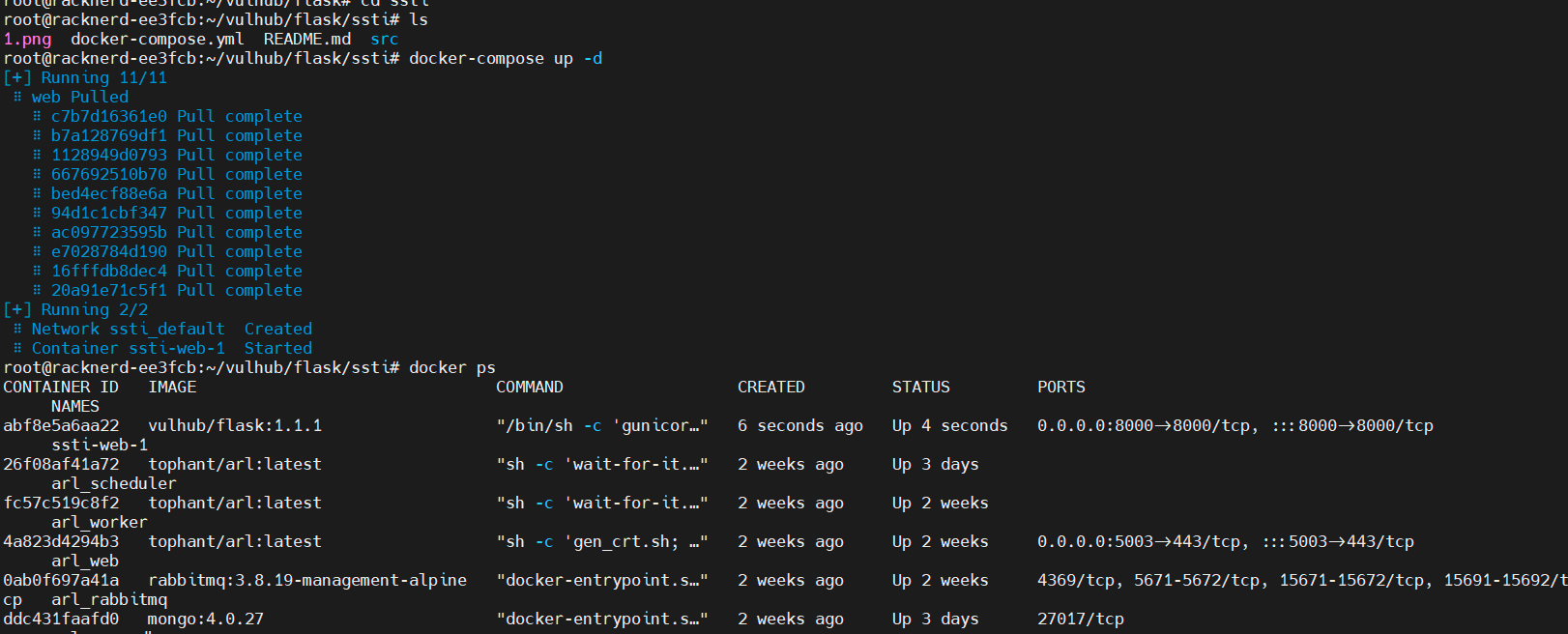Click the PORTS column header
Screen dimensions: 1568x634
click(x=1060, y=387)
